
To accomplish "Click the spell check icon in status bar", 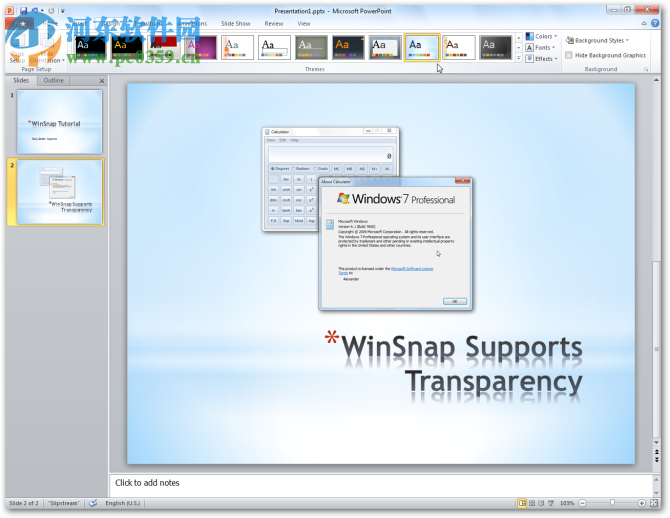I will point(93,503).
